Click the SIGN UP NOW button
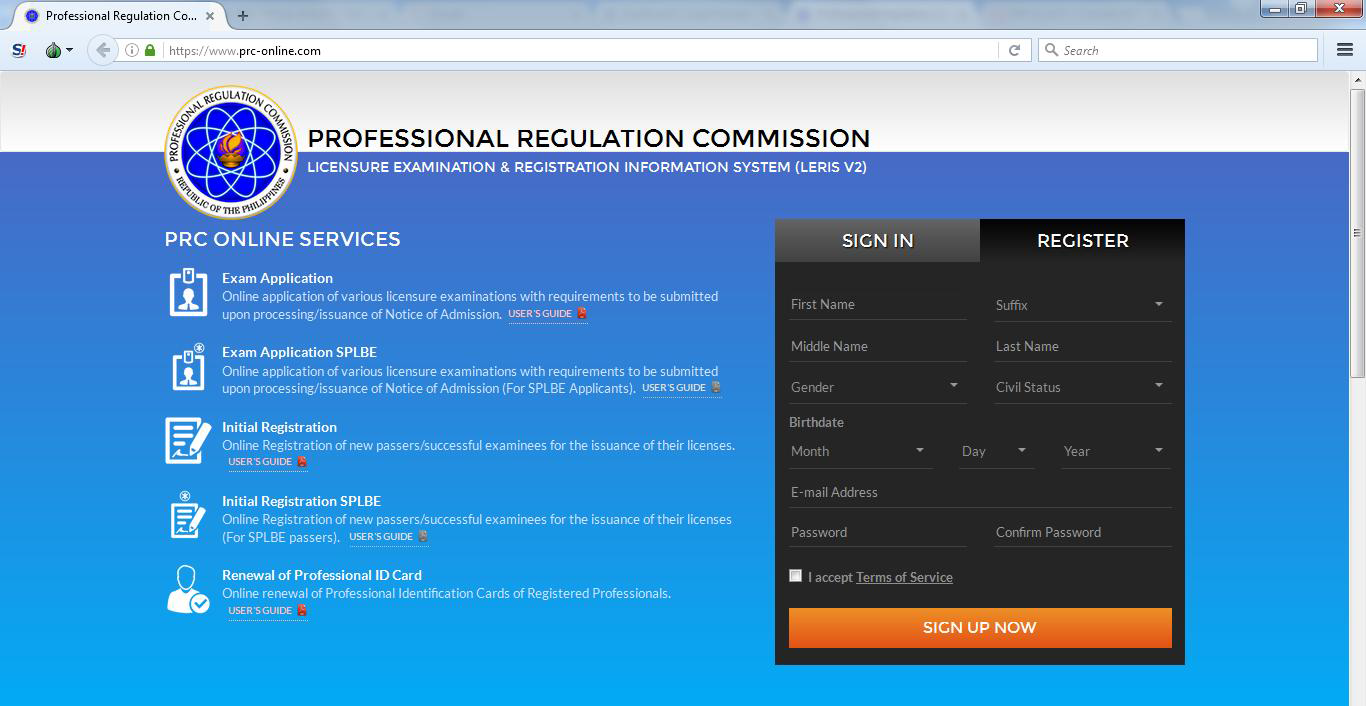 pyautogui.click(x=979, y=627)
